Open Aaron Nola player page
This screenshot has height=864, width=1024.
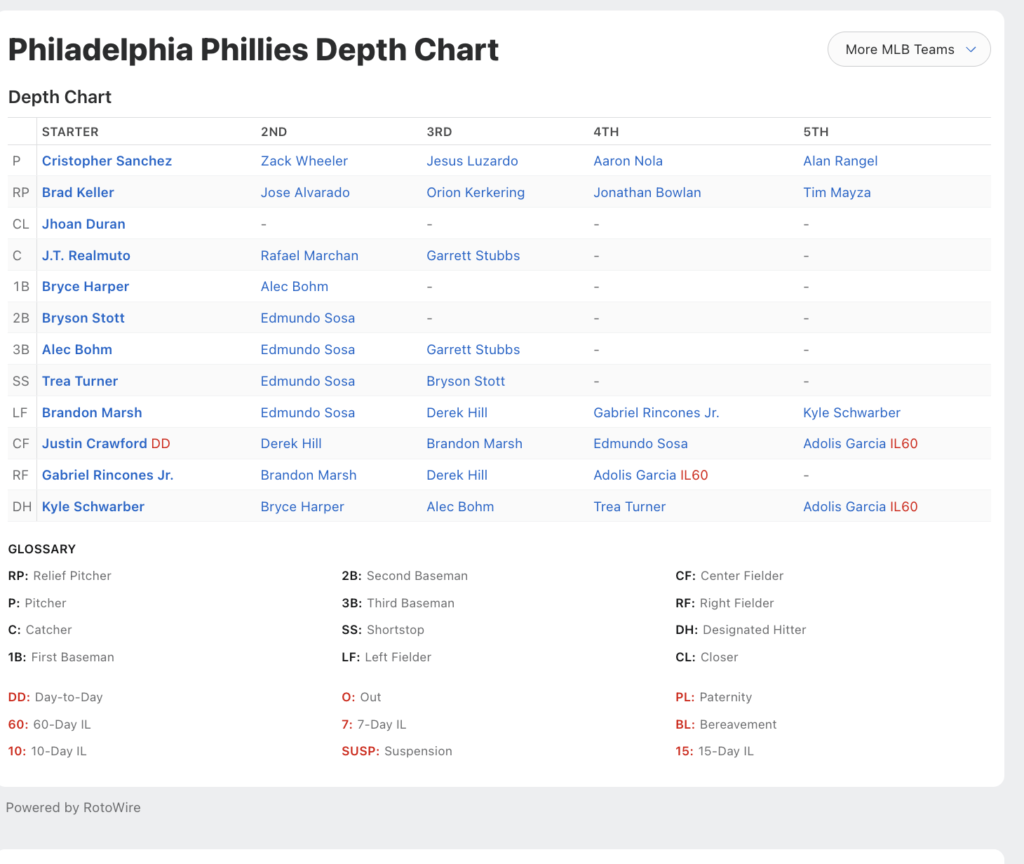(628, 161)
